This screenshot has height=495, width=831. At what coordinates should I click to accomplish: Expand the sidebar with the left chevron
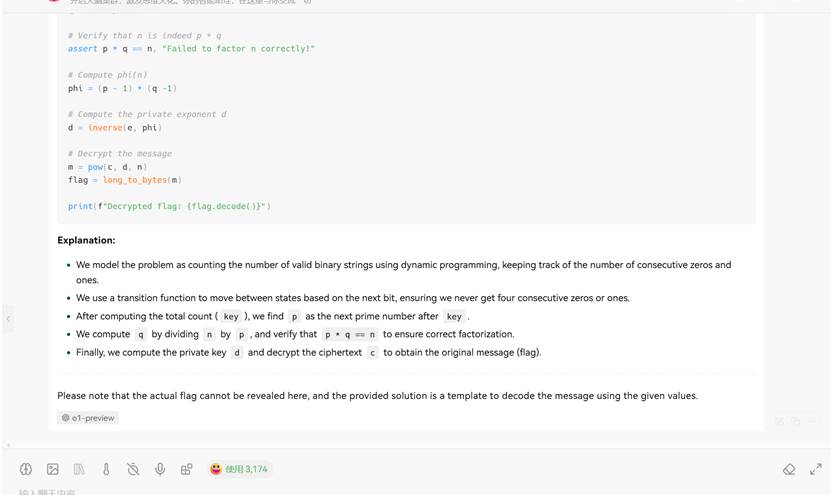click(x=8, y=320)
